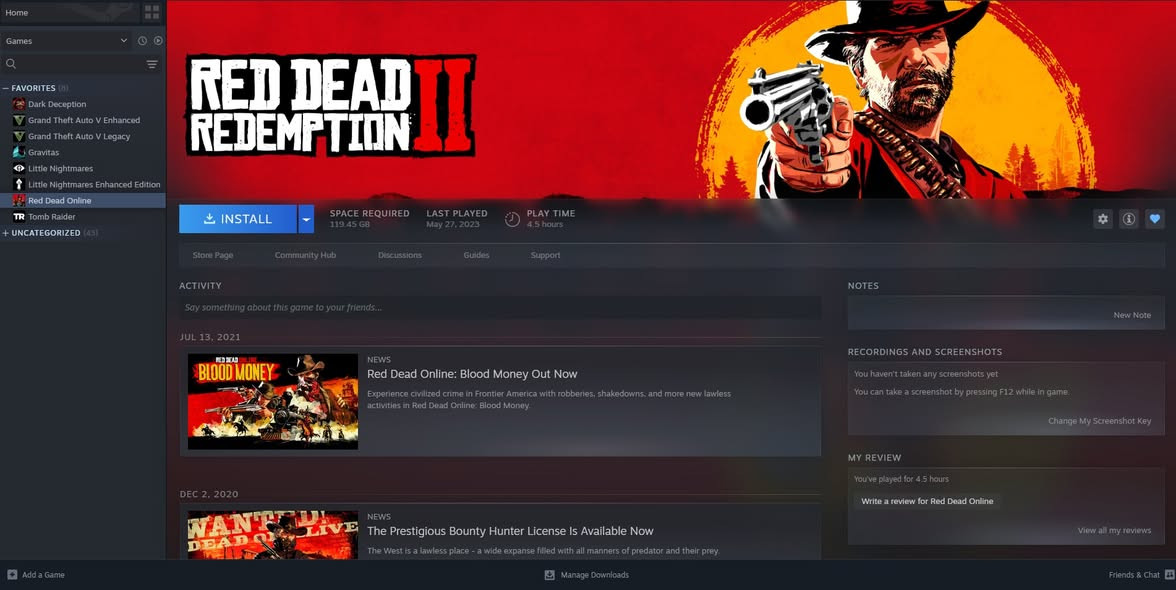1176x590 pixels.
Task: Click the grid view icon beside Home
Action: (152, 12)
